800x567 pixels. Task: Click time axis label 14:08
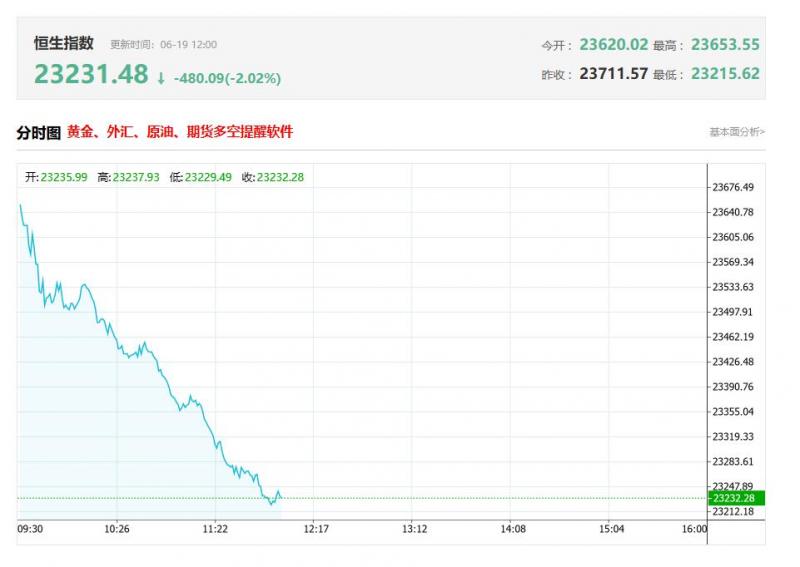click(513, 529)
